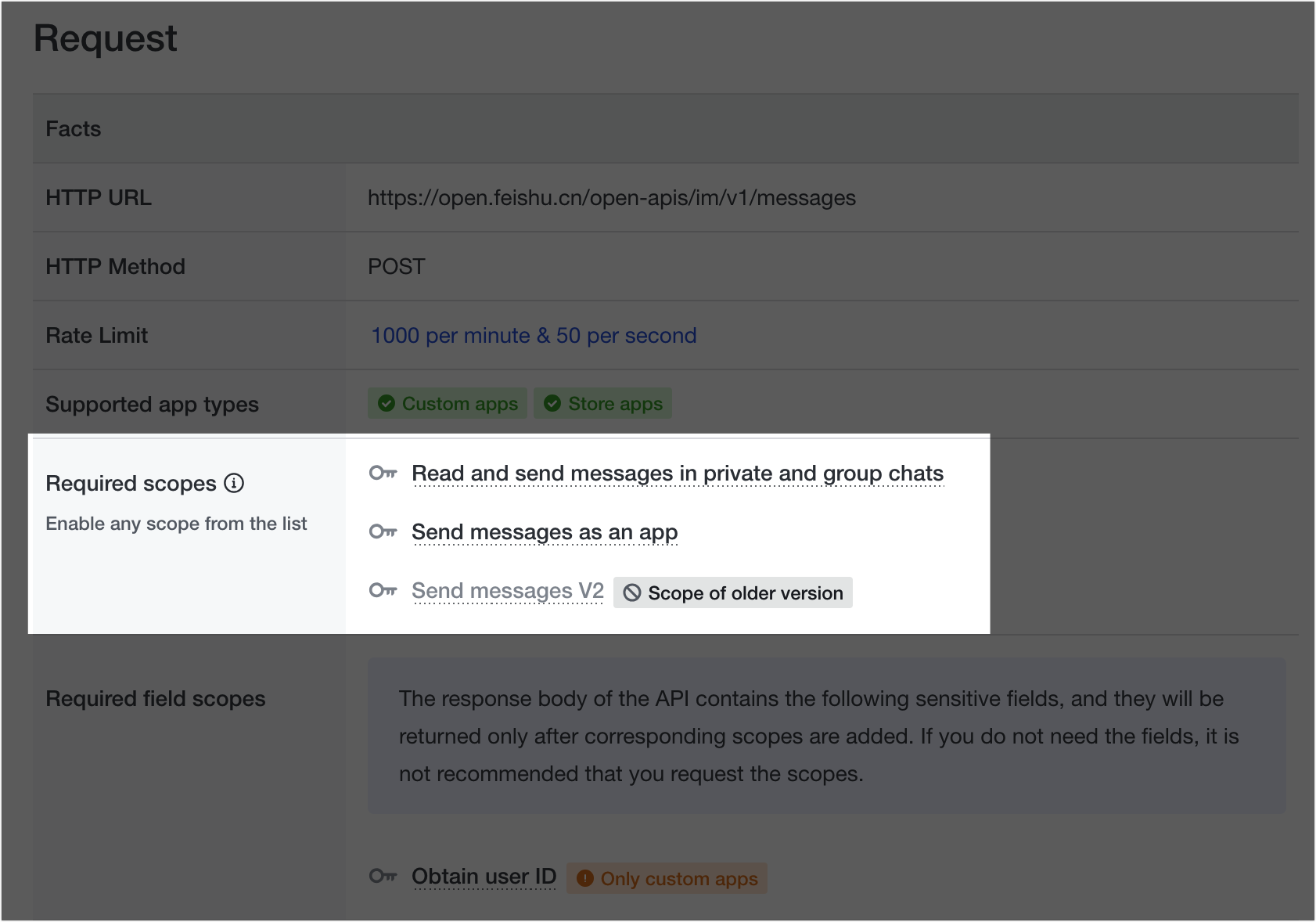Click Enable any scope from the list text

pos(176,524)
